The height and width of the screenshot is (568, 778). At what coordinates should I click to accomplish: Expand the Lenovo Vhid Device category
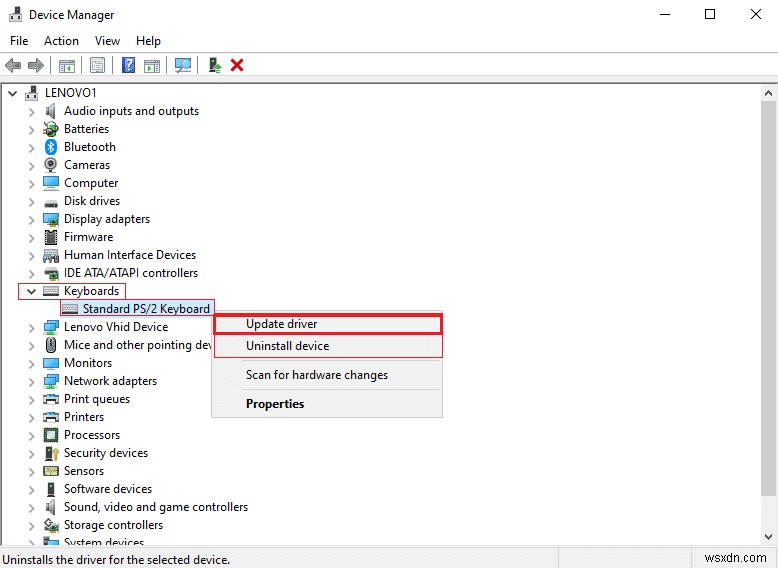32,328
